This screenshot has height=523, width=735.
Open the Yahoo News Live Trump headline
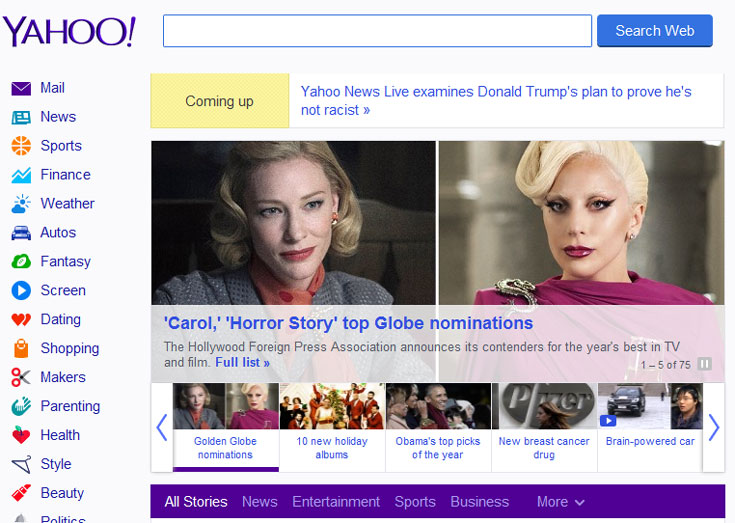point(496,100)
